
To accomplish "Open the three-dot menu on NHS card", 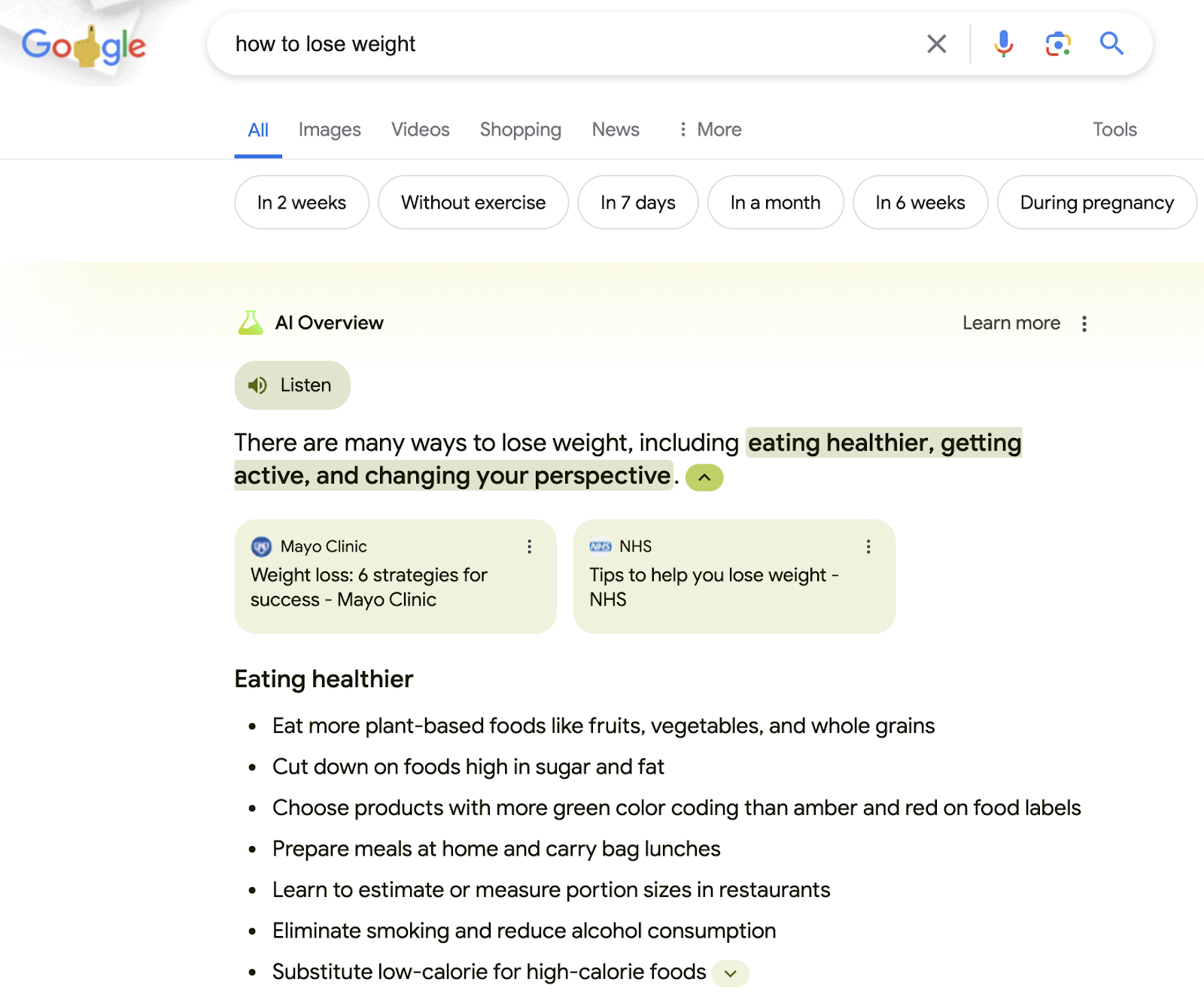I will (x=868, y=546).
